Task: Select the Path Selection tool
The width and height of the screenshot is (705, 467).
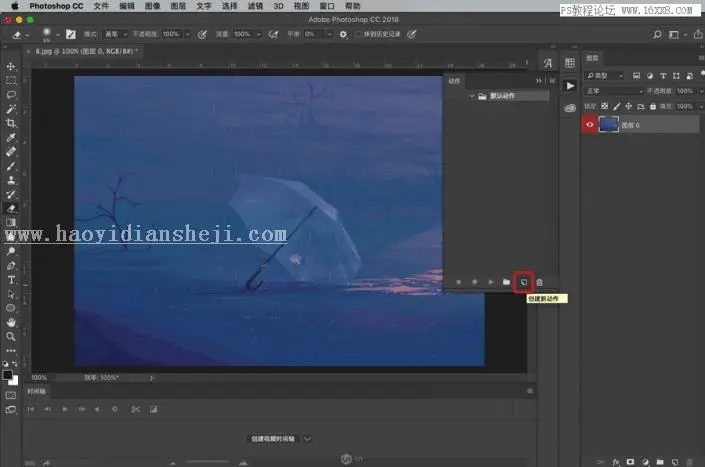Action: (11, 294)
